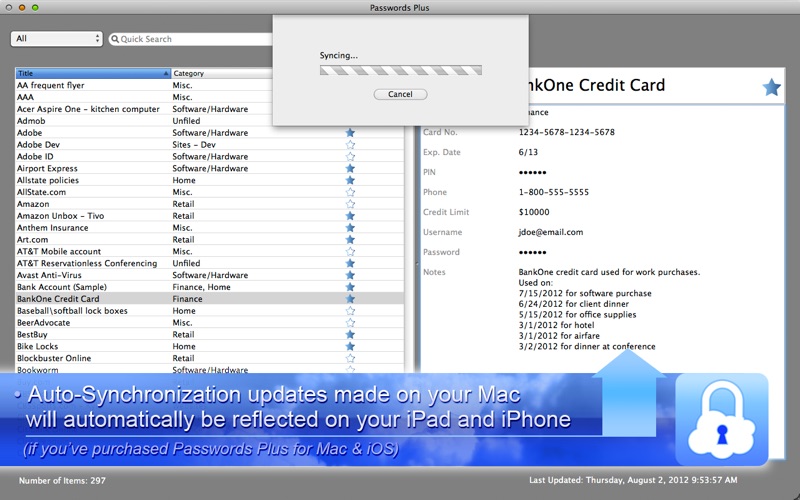Toggle favorite star for Airport Express row
The width and height of the screenshot is (800, 500).
350,168
